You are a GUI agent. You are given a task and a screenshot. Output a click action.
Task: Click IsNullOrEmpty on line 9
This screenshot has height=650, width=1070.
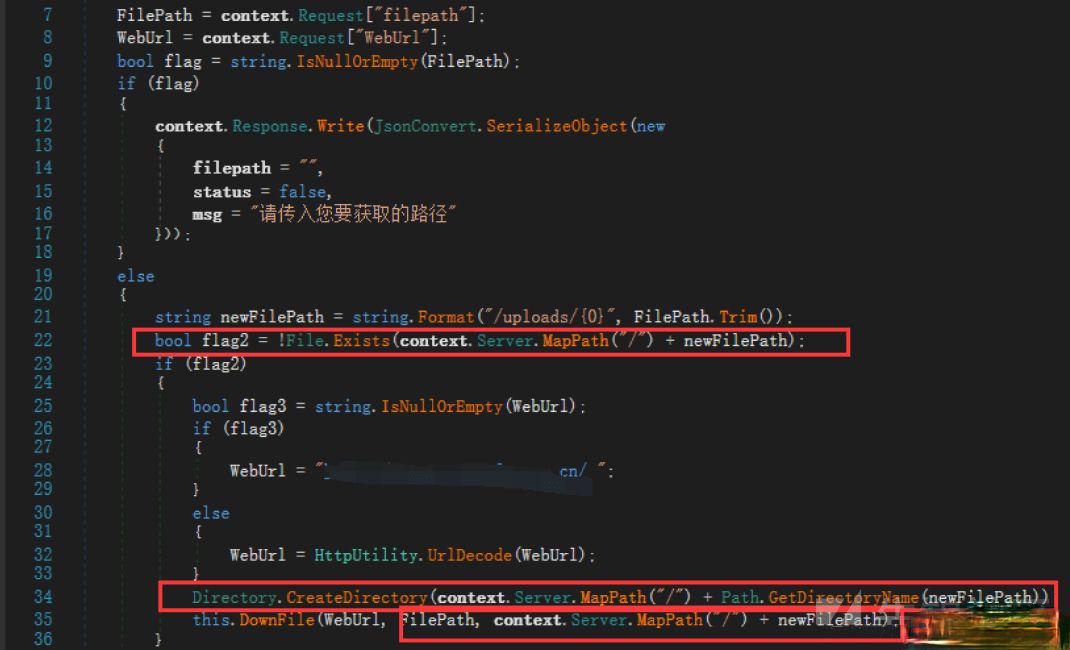357,61
